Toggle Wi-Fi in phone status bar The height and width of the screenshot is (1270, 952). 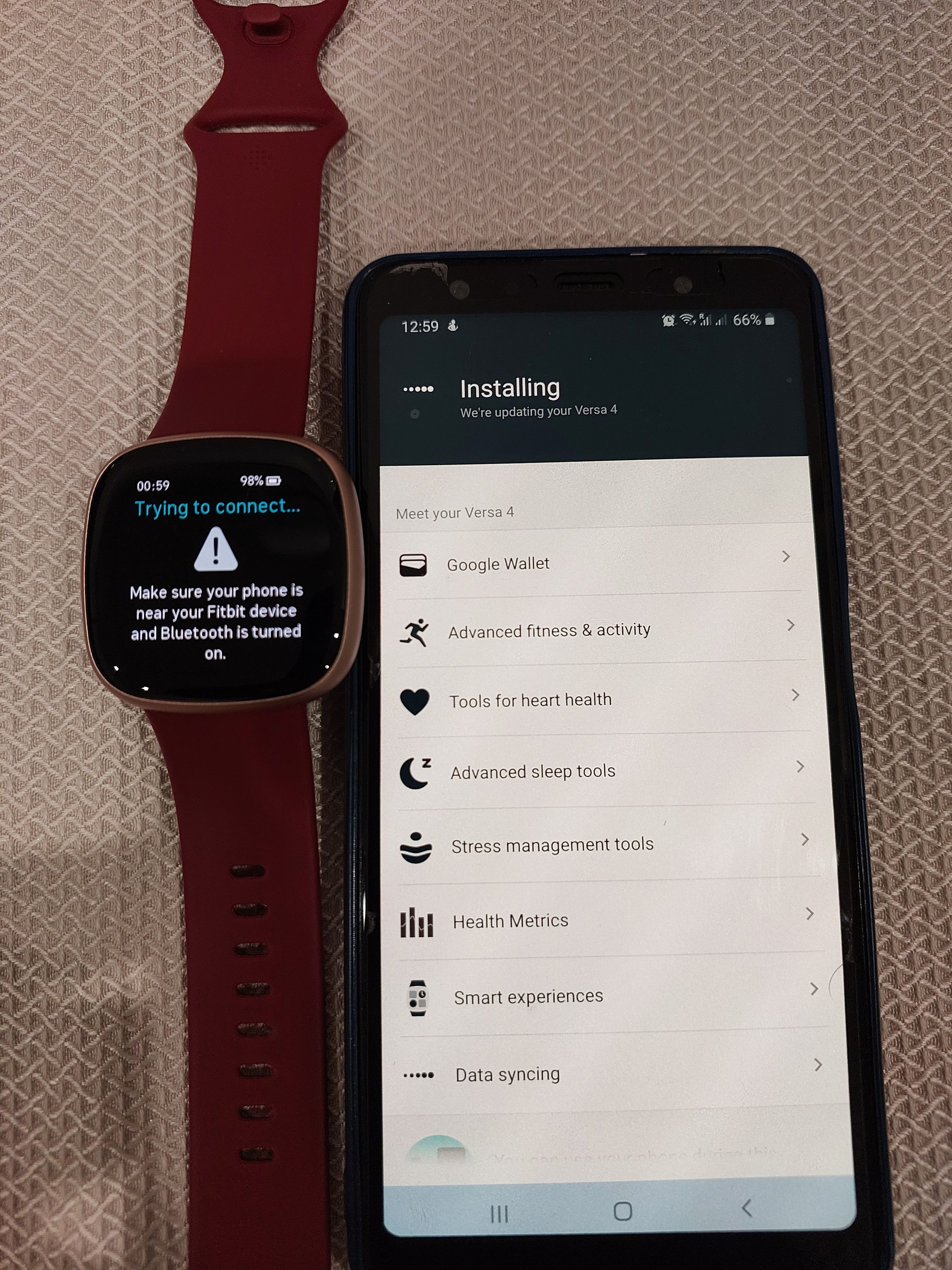coord(693,320)
